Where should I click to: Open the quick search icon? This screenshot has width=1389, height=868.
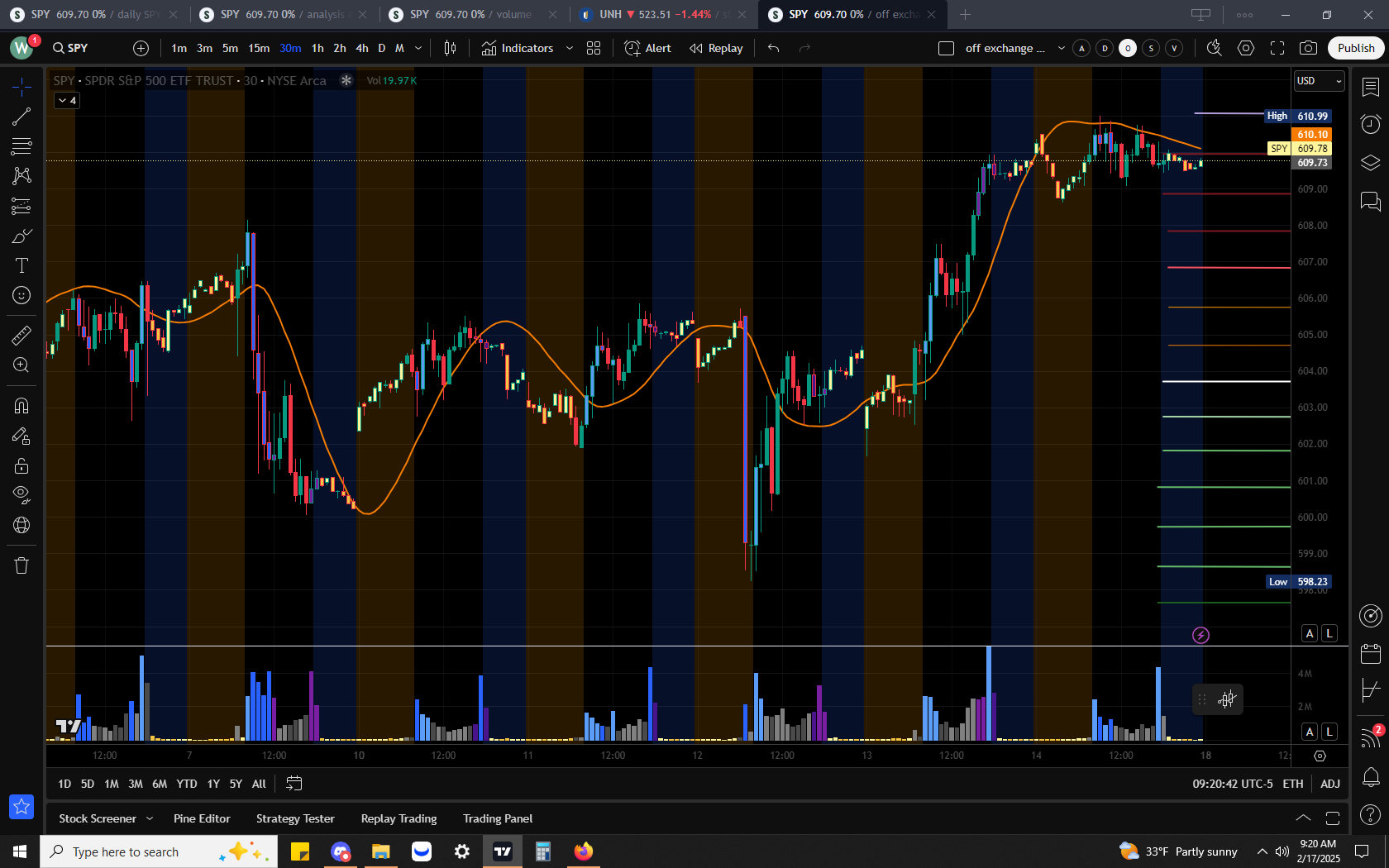(1214, 48)
